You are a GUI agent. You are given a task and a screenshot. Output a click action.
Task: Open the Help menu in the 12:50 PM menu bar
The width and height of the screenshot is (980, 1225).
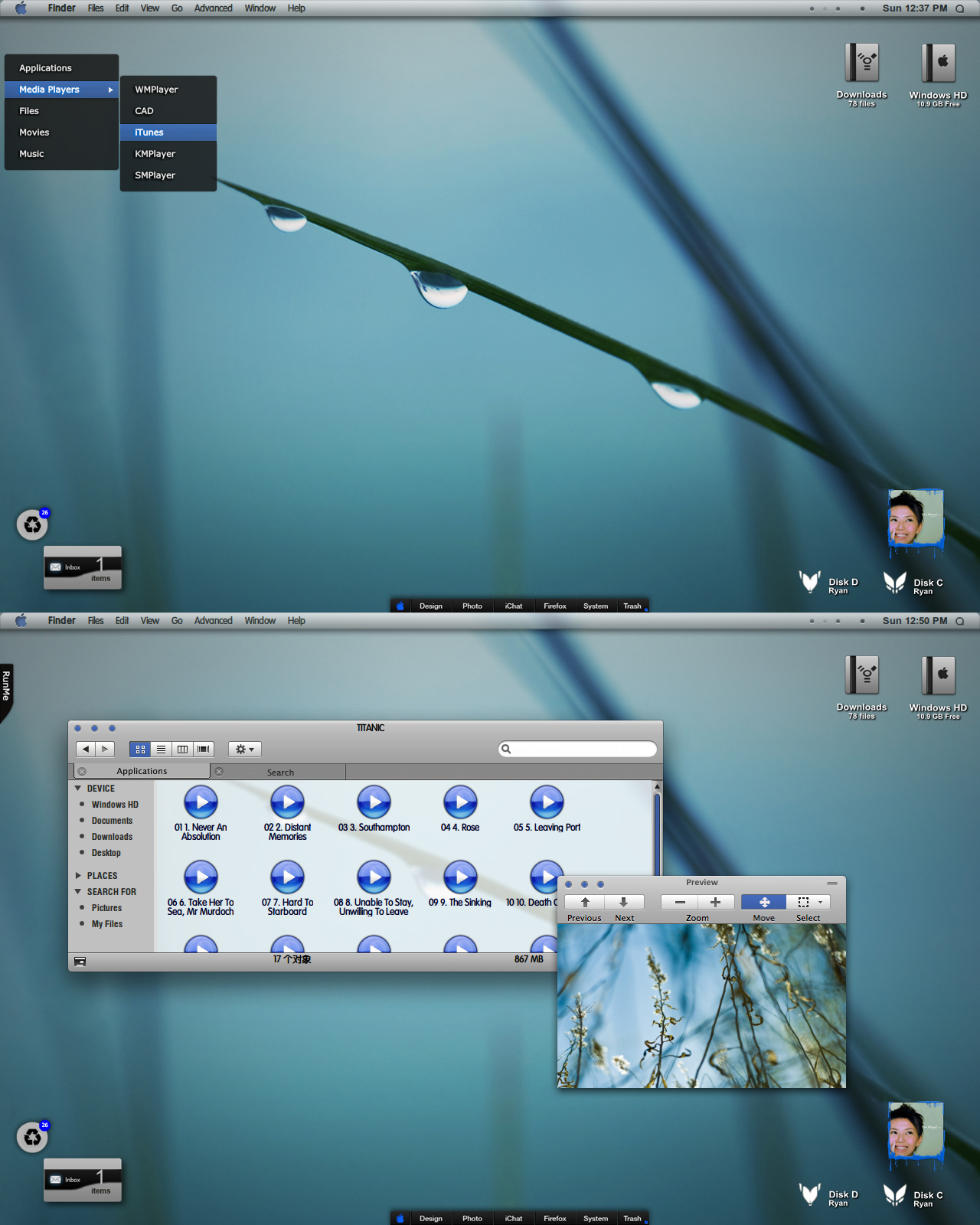tap(296, 621)
